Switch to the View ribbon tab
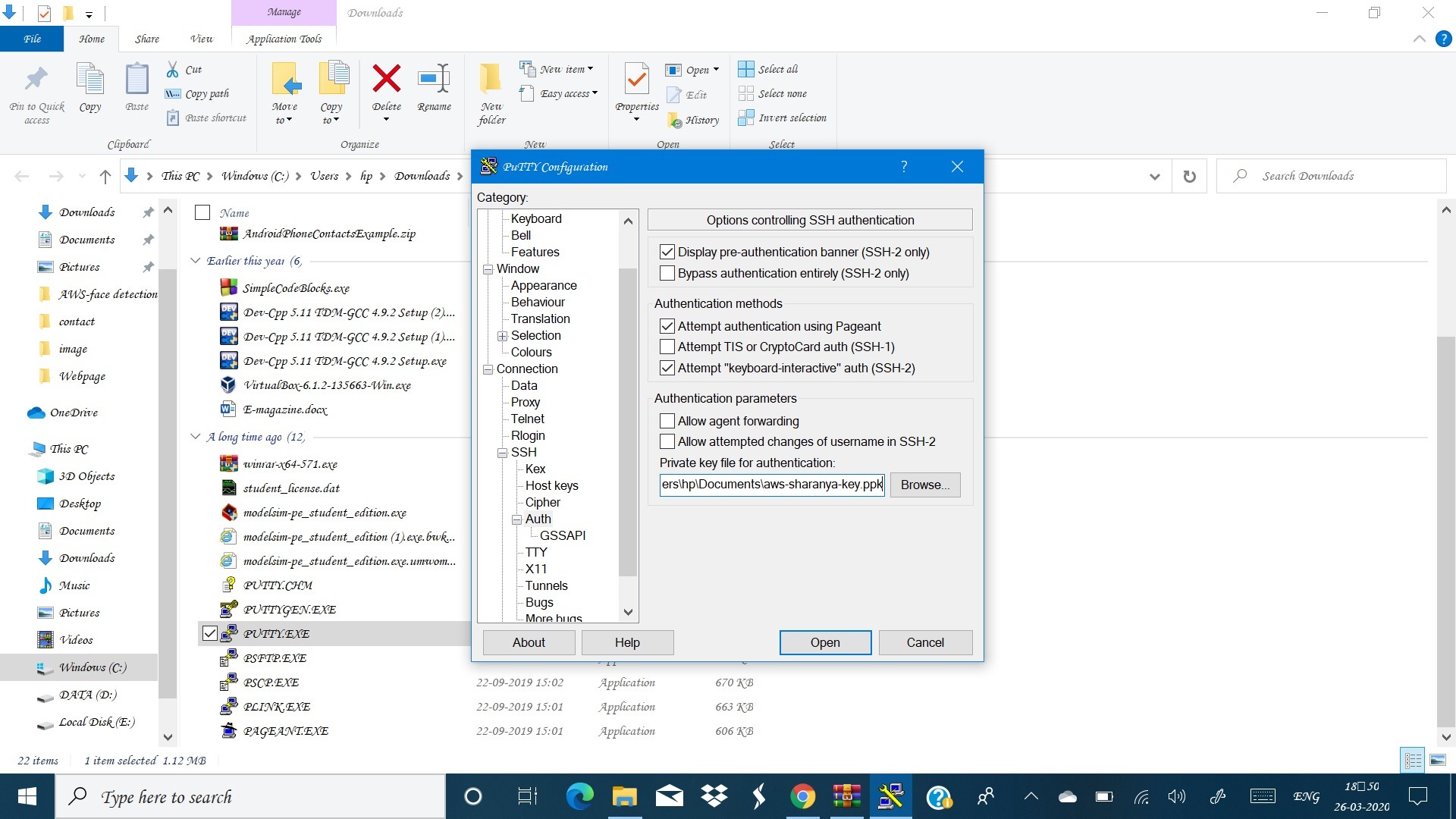 (201, 39)
